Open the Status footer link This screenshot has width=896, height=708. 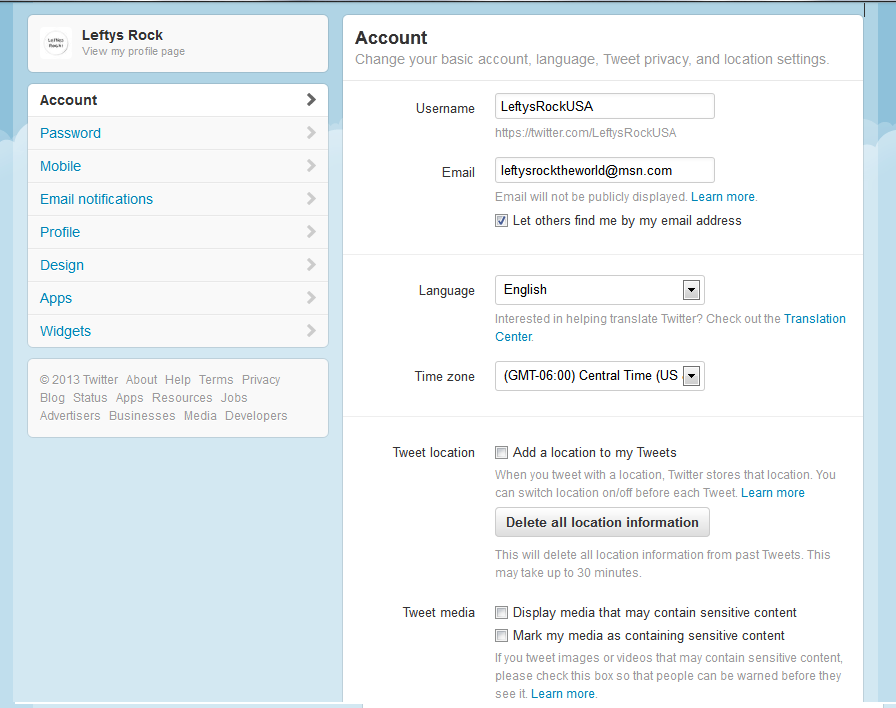click(90, 398)
